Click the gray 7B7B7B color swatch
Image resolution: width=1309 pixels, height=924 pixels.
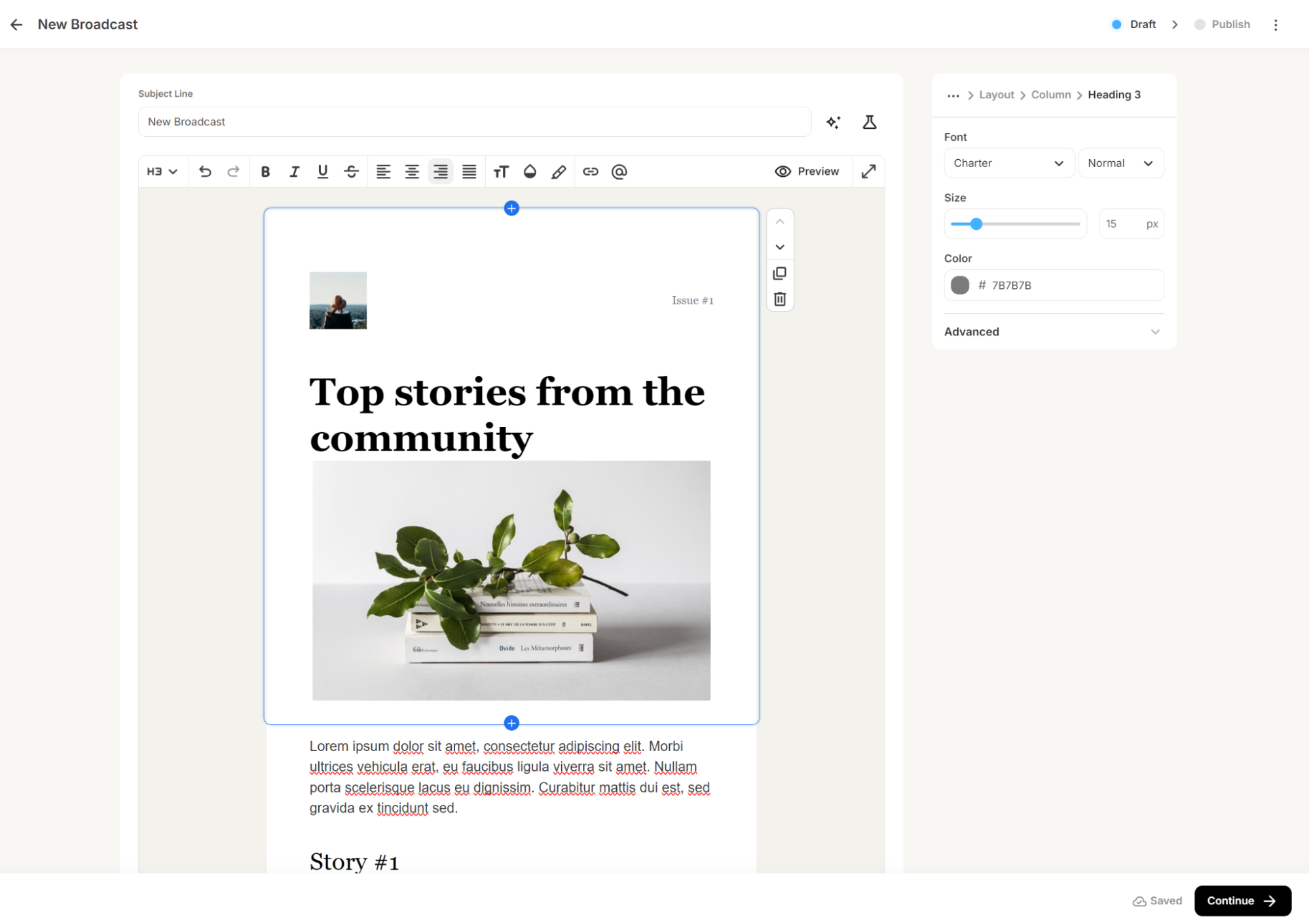pos(959,286)
